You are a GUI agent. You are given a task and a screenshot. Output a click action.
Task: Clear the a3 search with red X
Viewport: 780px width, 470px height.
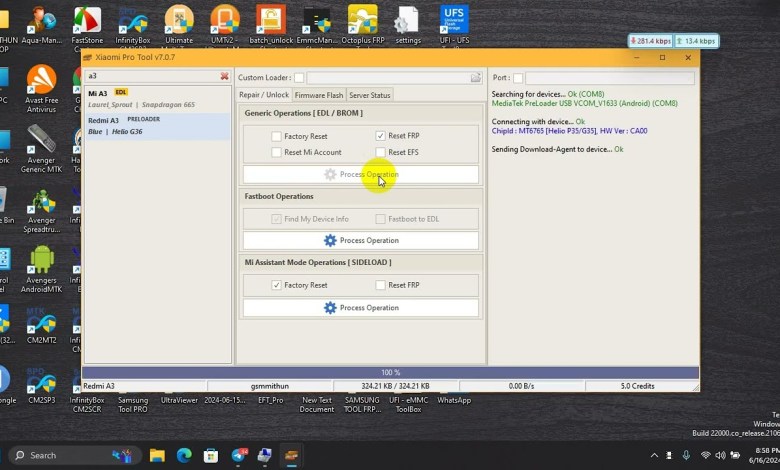click(224, 76)
